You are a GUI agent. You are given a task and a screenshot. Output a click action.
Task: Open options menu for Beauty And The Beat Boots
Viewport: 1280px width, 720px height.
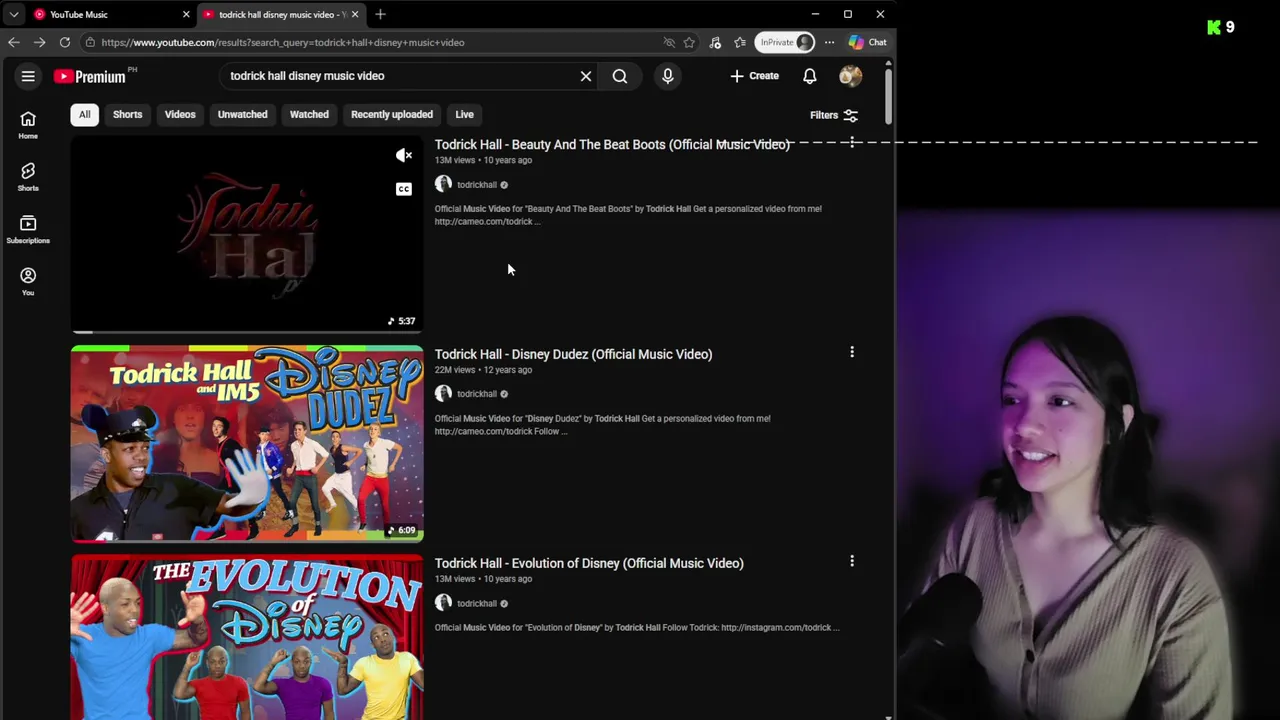point(852,143)
